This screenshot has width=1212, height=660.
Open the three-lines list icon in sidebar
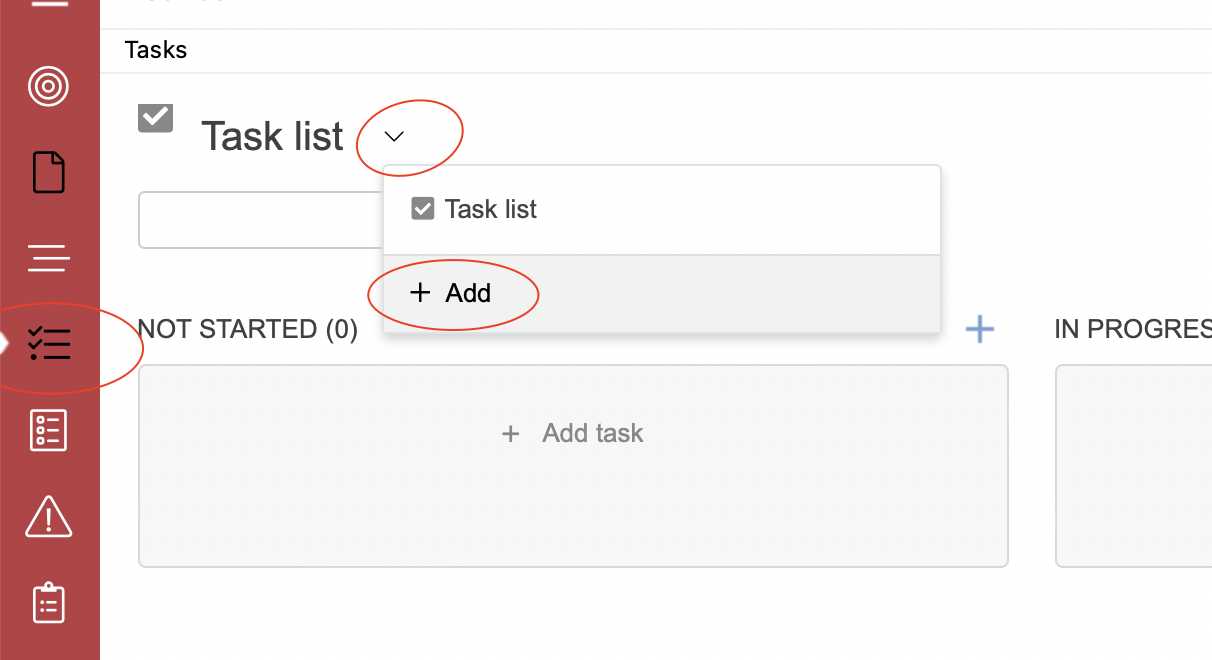pos(48,258)
